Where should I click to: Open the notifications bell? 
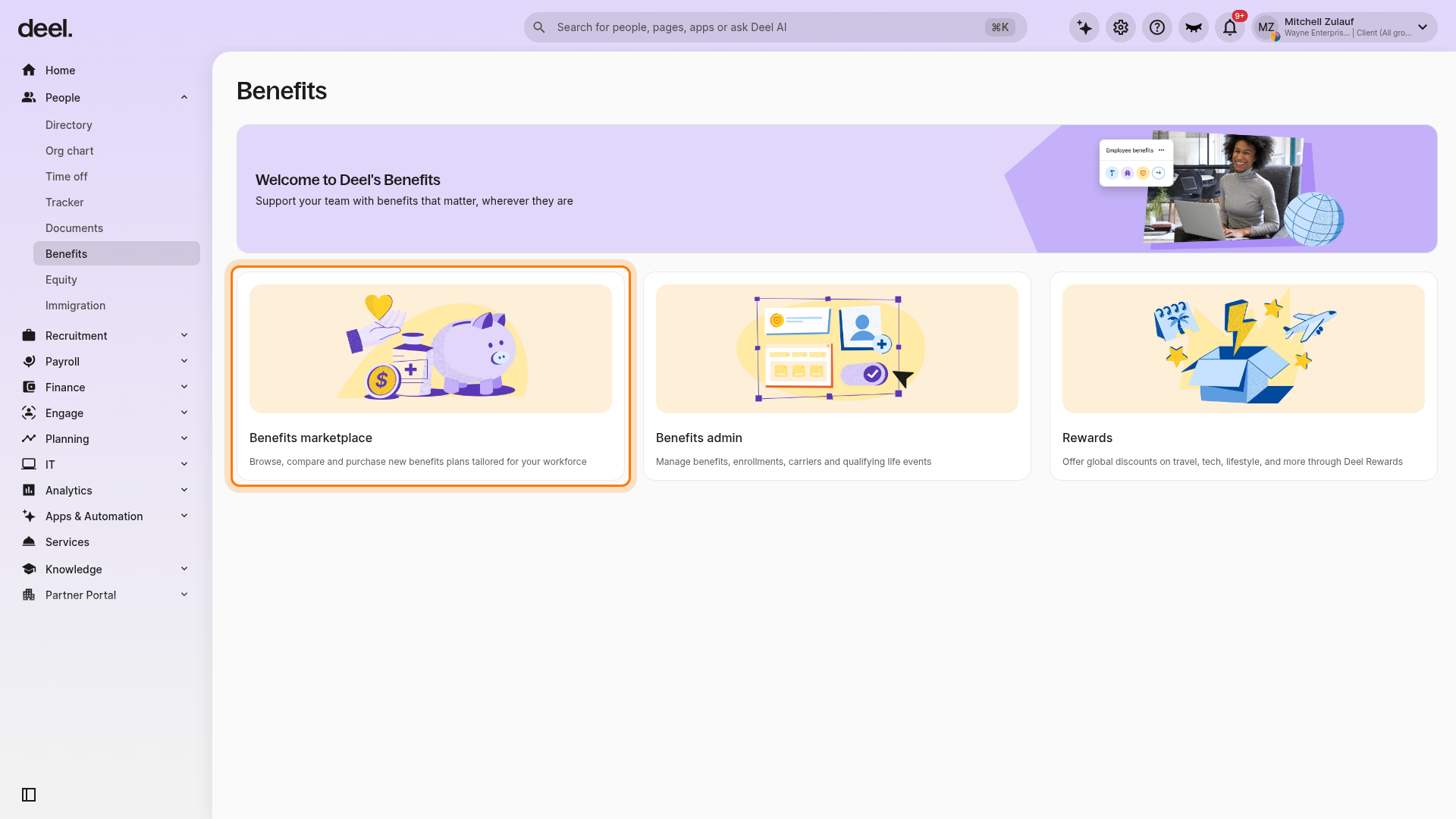(x=1230, y=27)
